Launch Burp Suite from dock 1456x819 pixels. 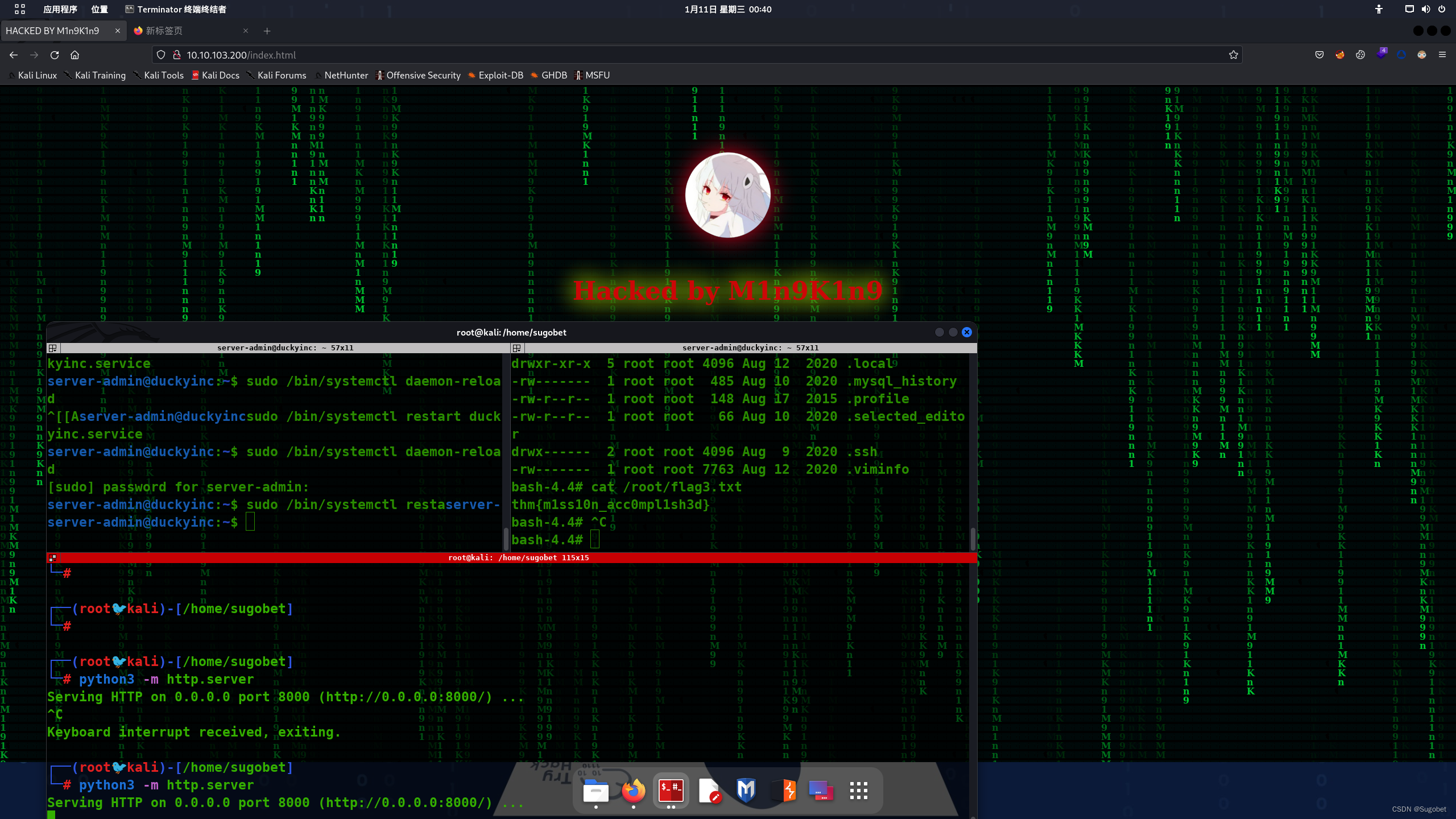click(784, 791)
